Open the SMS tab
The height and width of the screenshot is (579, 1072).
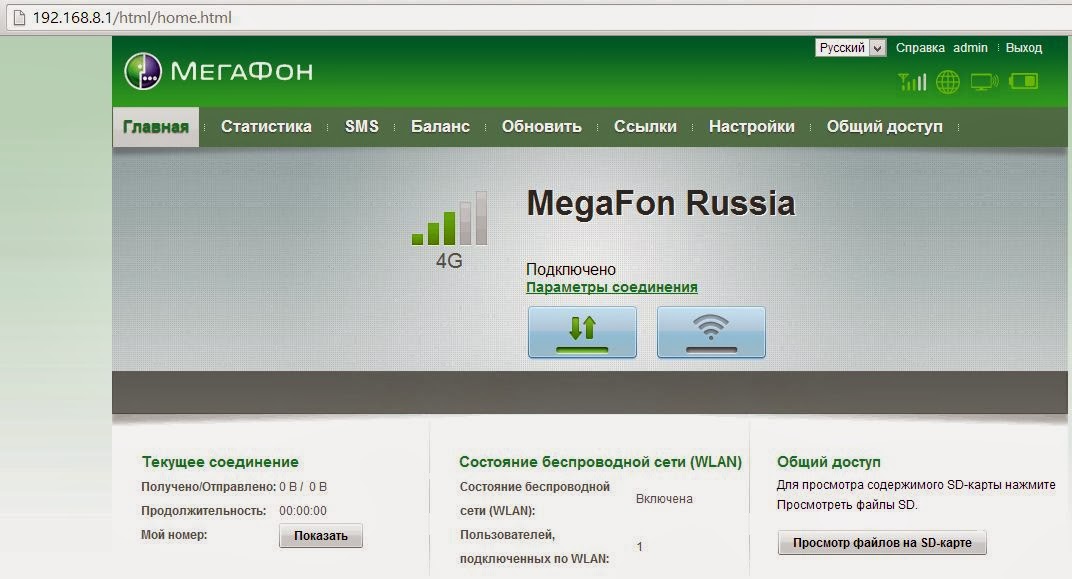[362, 126]
